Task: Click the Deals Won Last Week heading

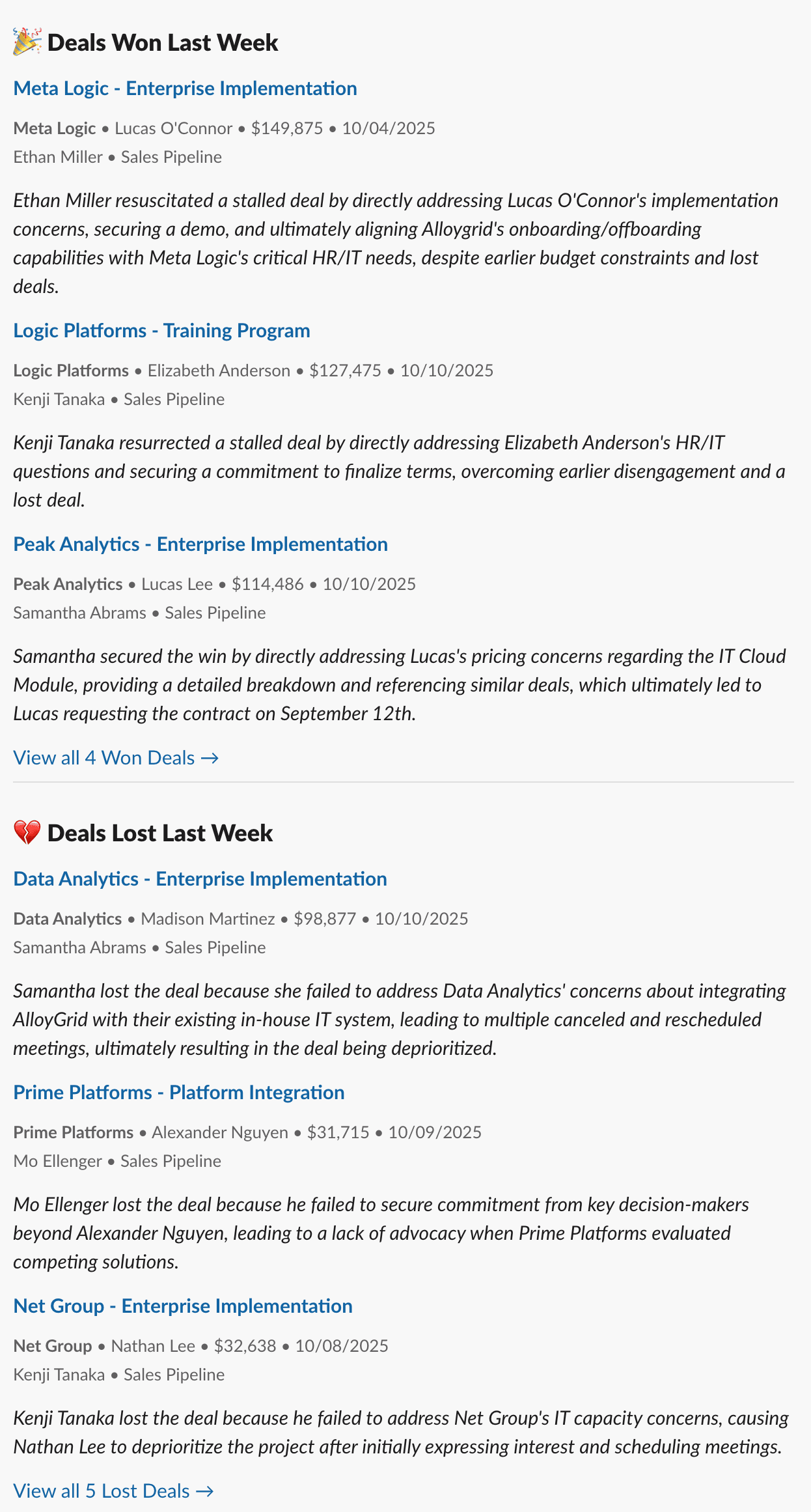Action: (163, 42)
